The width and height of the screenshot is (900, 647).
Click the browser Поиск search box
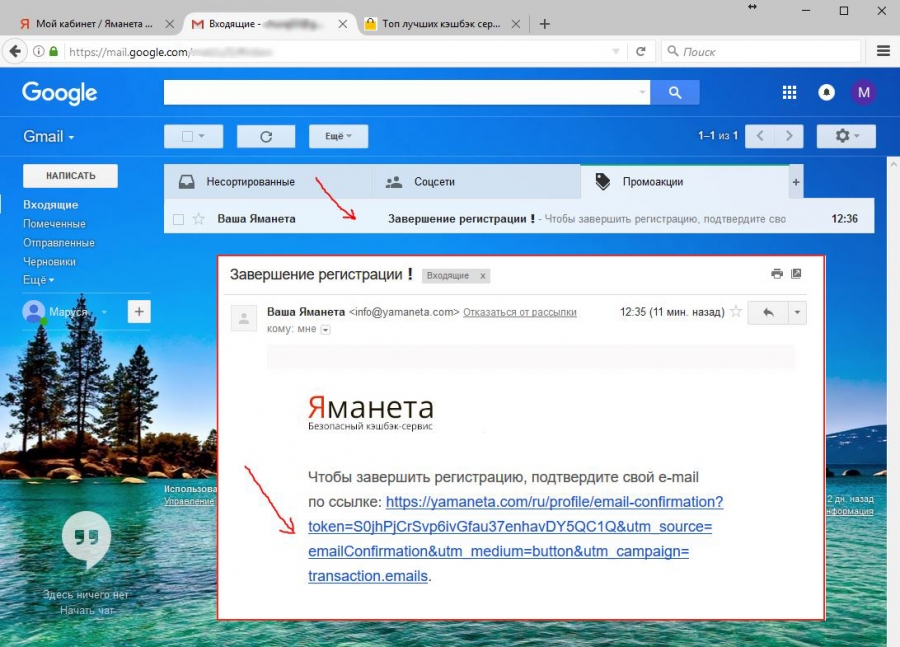coord(761,52)
